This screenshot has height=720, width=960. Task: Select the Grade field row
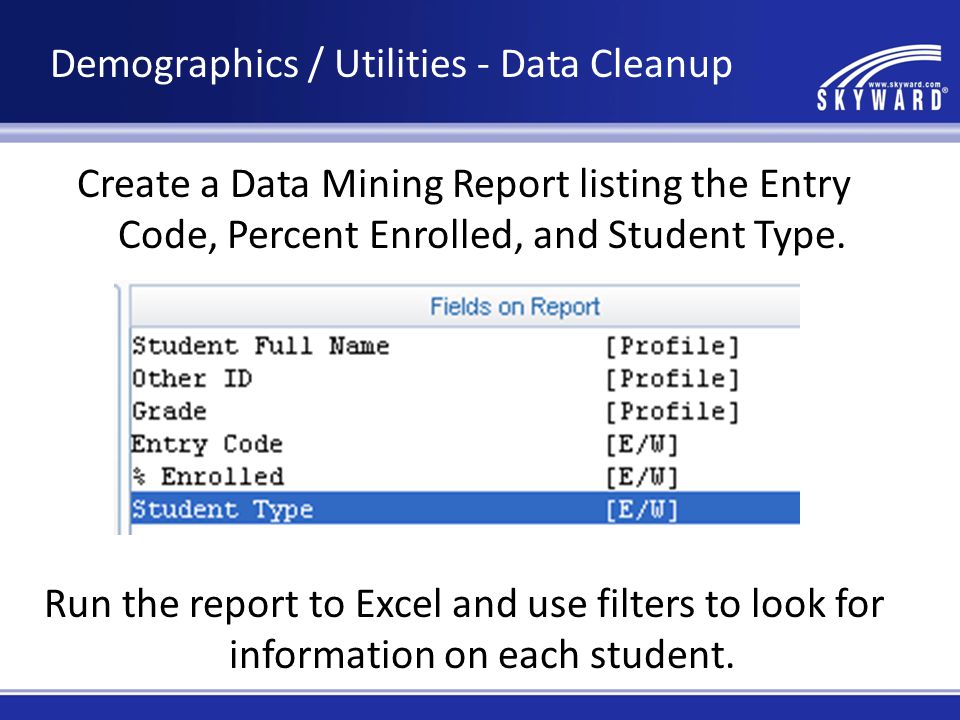point(465,411)
